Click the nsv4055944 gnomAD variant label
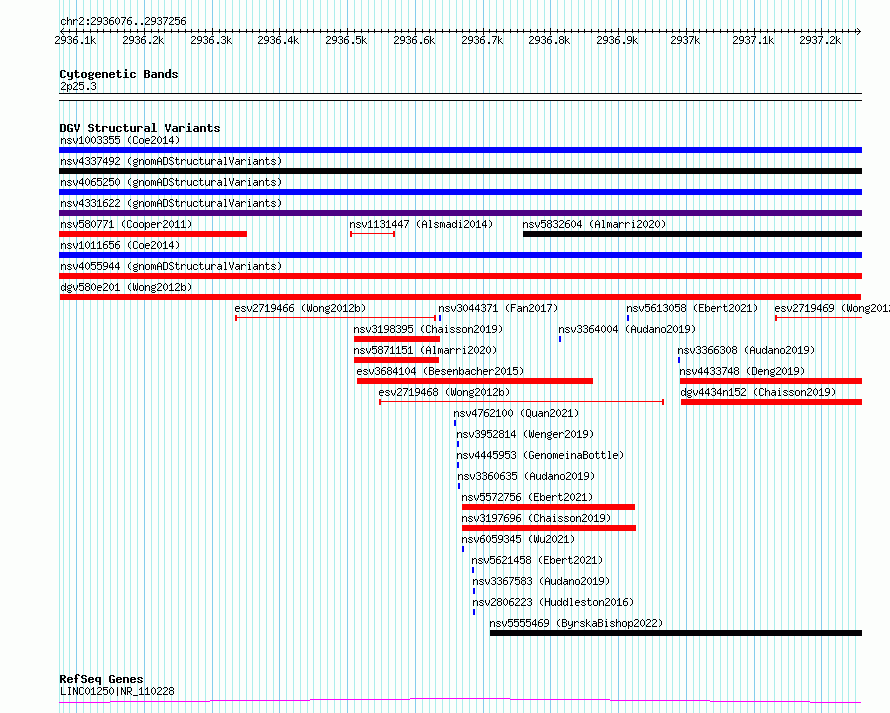890x713 pixels. (171, 266)
